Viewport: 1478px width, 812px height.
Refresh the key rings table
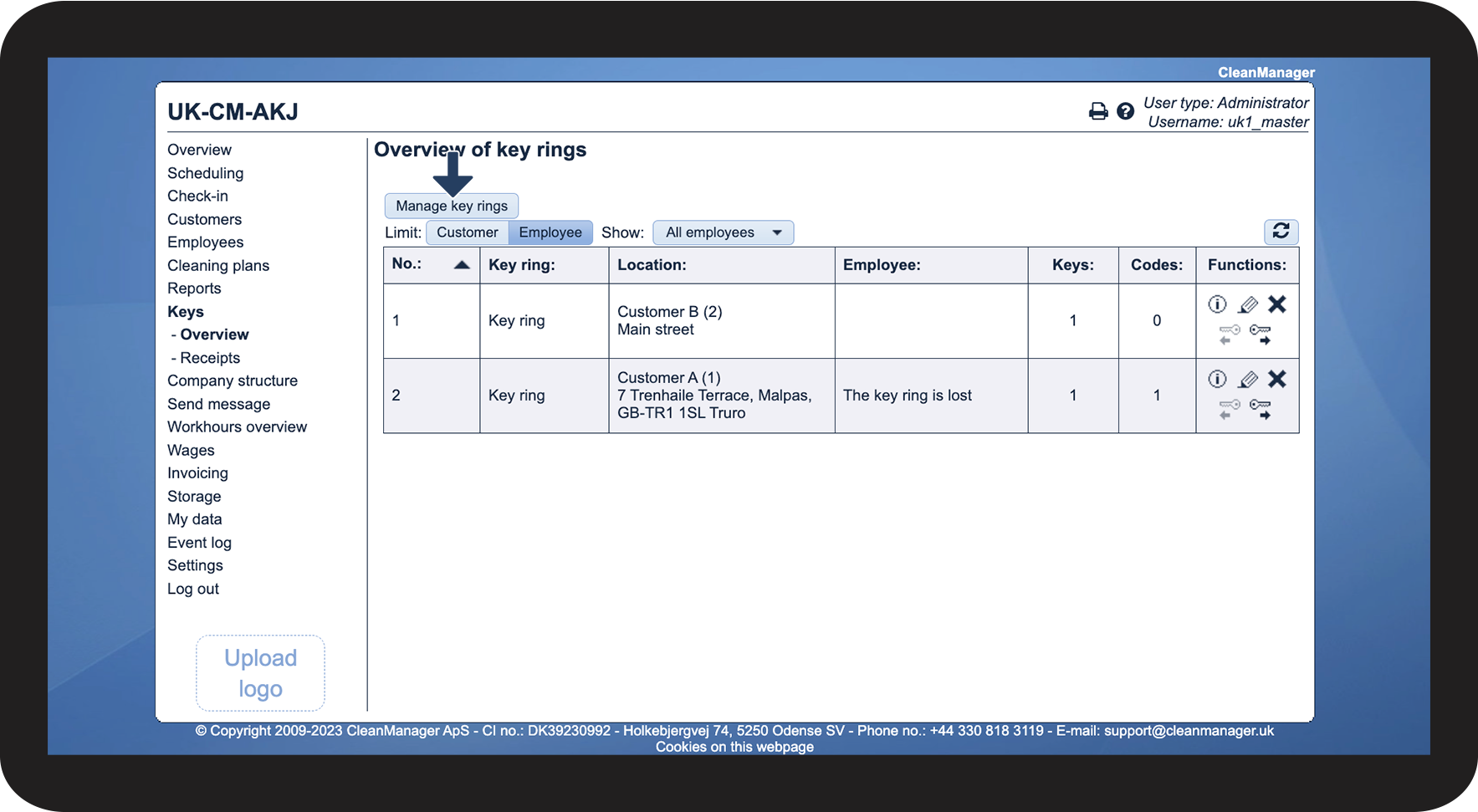(1281, 232)
